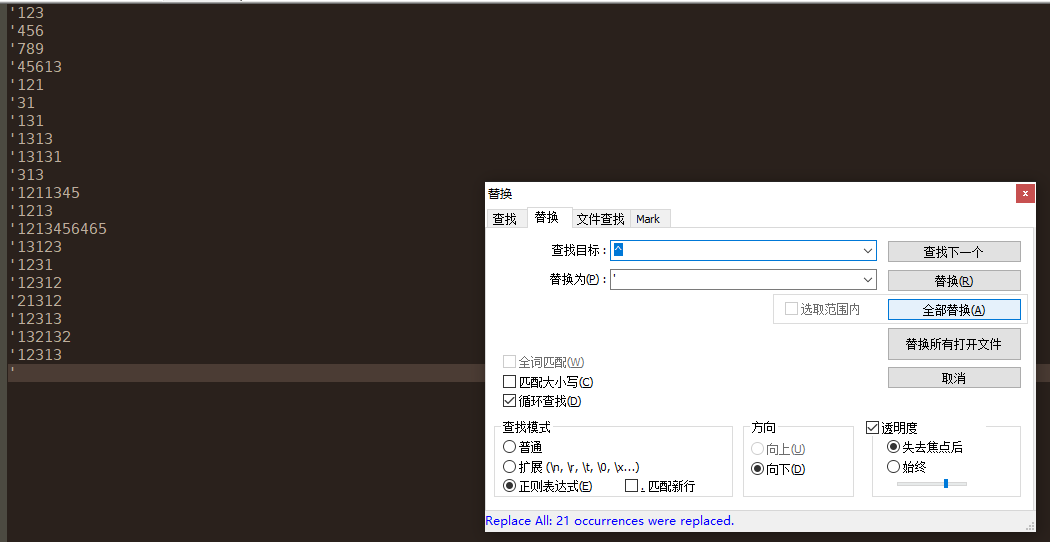The image size is (1050, 542).
Task: Expand the 查找目标 history dropdown arrow
Action: pyautogui.click(x=869, y=251)
